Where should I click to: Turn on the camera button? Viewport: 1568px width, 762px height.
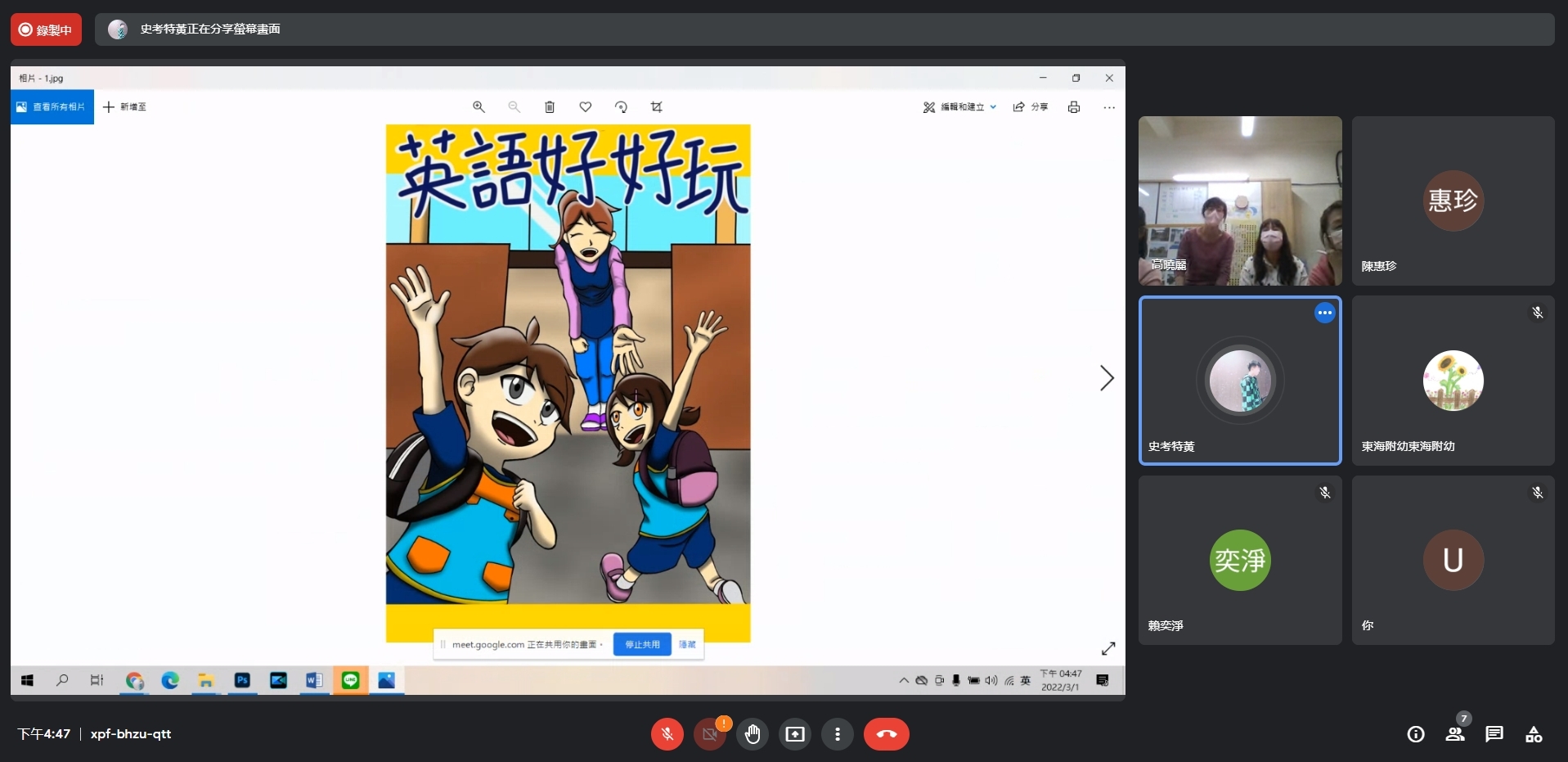coord(710,734)
